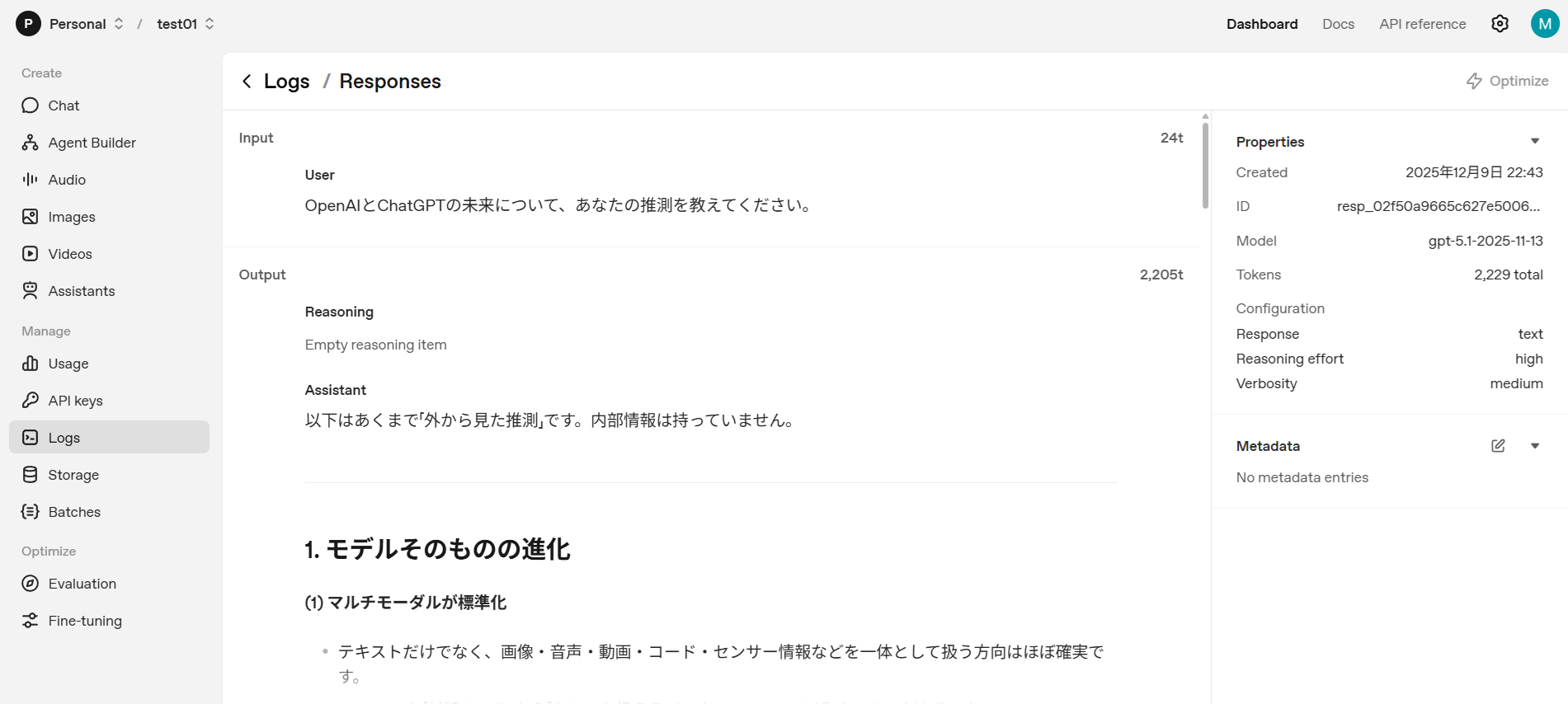Click the response pane scrollbar
Screen dimensions: 1568x704
(x=1205, y=165)
